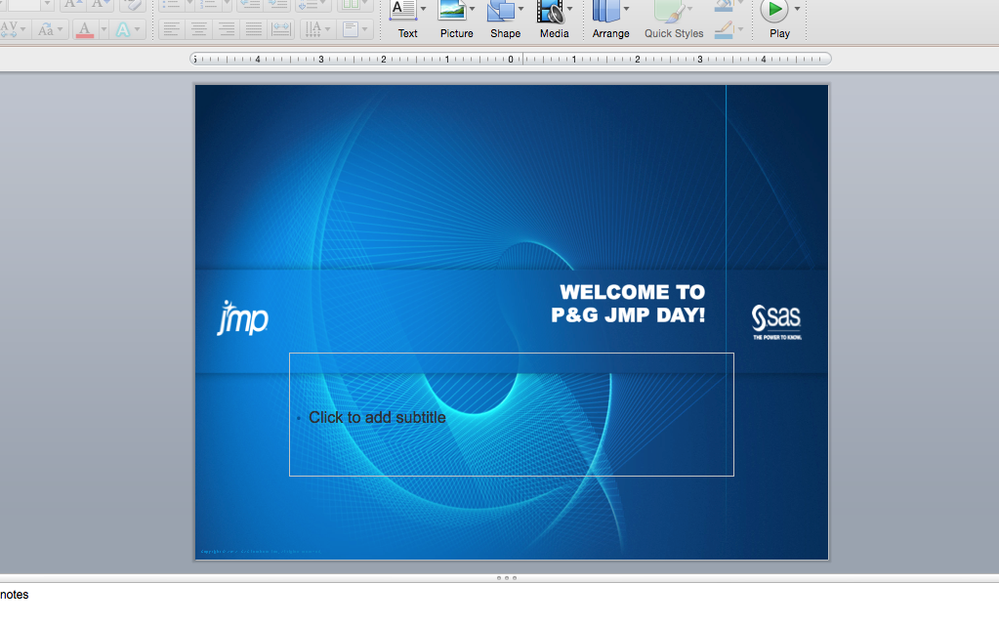The width and height of the screenshot is (999, 626).
Task: Open the Play dropdown arrow
Action: click(797, 9)
